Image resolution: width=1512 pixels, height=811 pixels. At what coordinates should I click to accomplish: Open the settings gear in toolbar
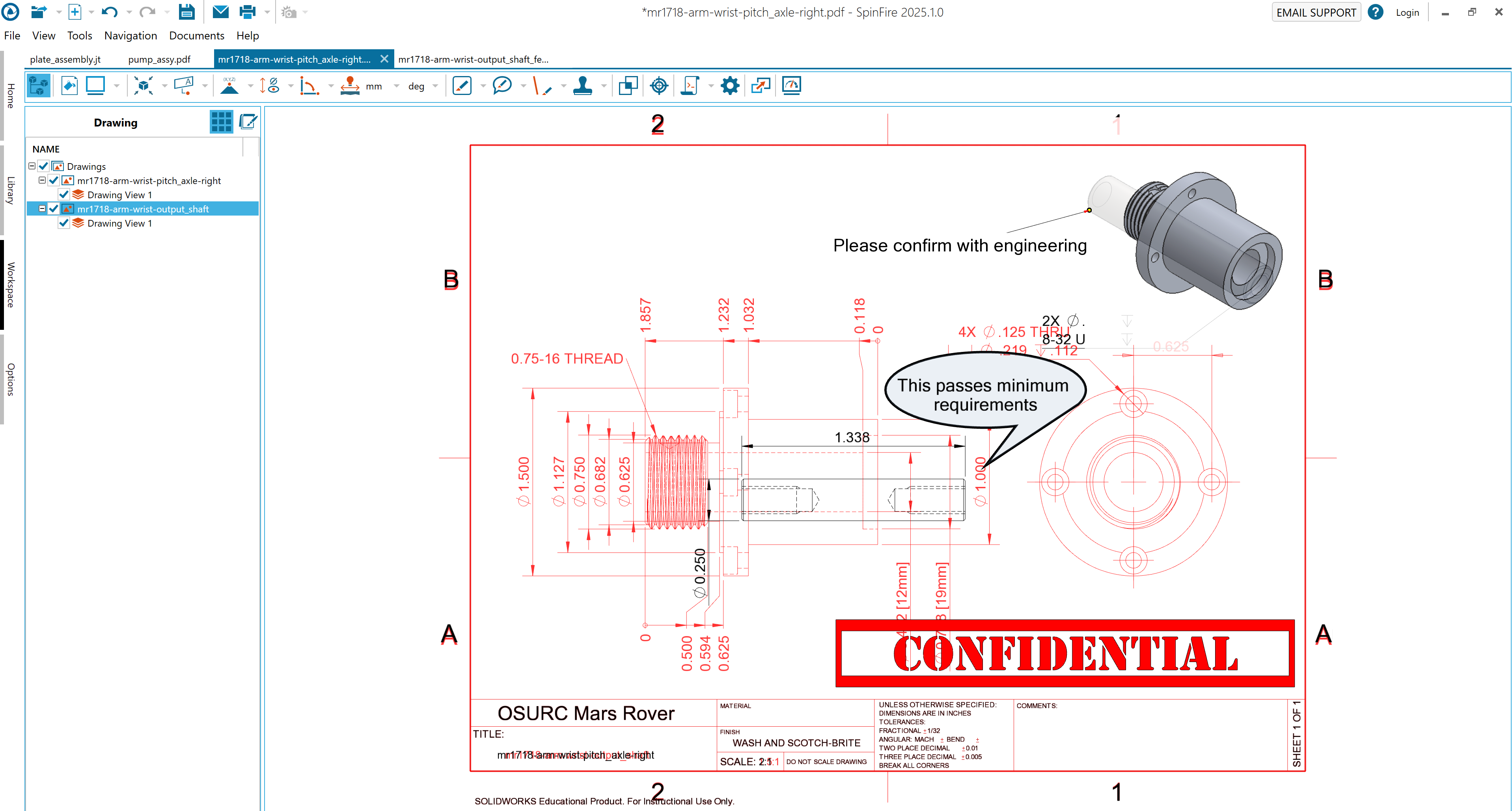[x=730, y=86]
